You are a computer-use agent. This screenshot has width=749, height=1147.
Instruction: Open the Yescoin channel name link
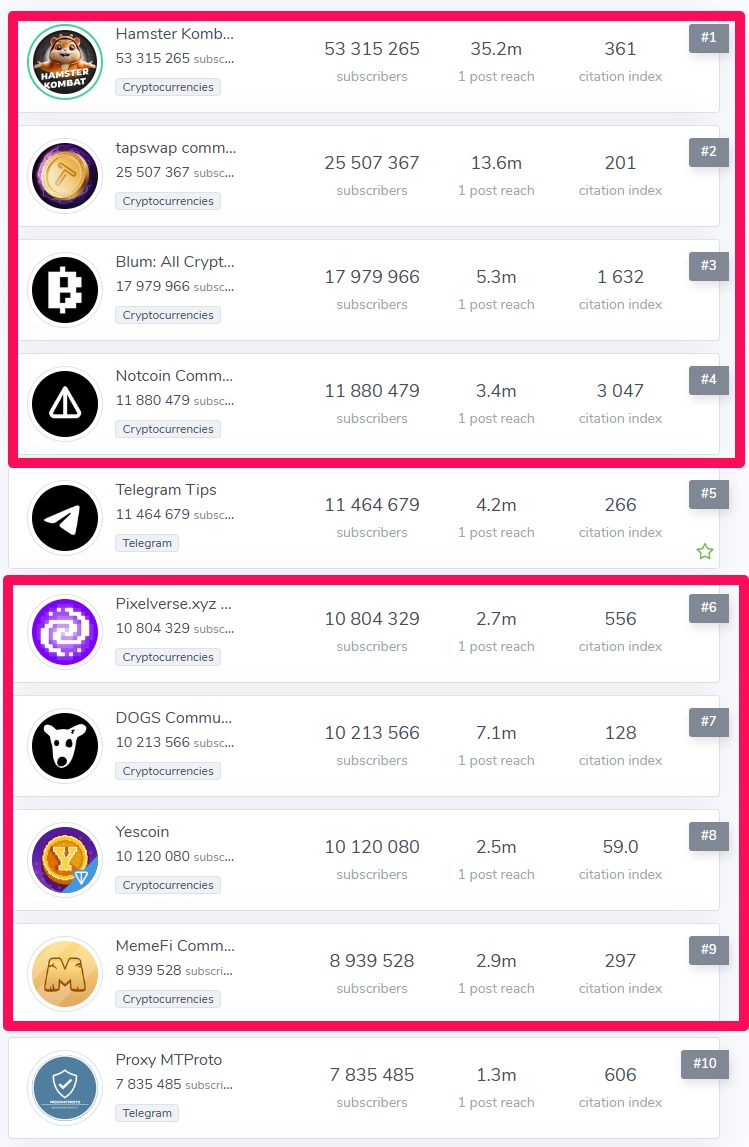pyautogui.click(x=143, y=832)
